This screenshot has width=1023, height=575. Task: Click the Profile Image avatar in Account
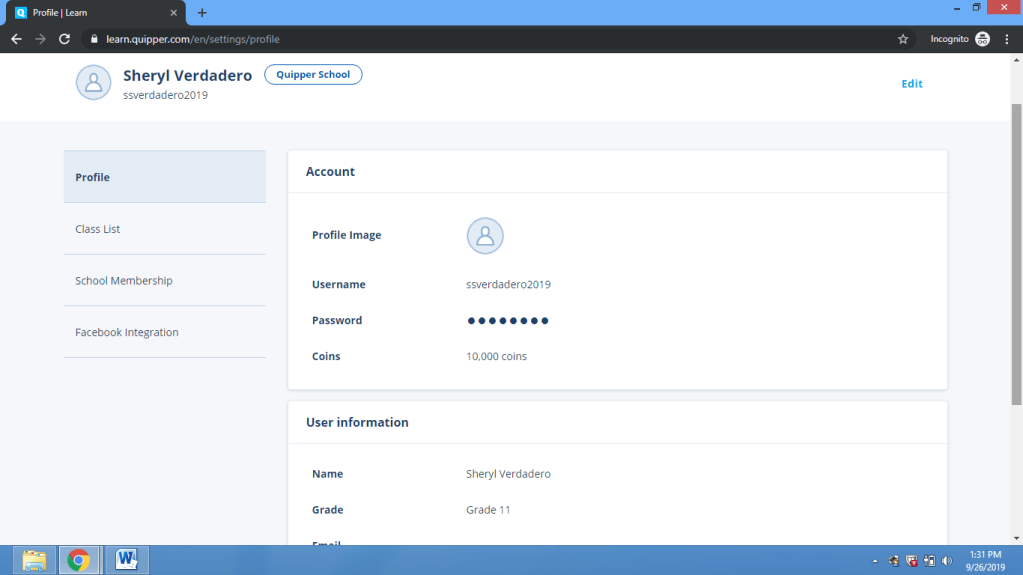[485, 236]
